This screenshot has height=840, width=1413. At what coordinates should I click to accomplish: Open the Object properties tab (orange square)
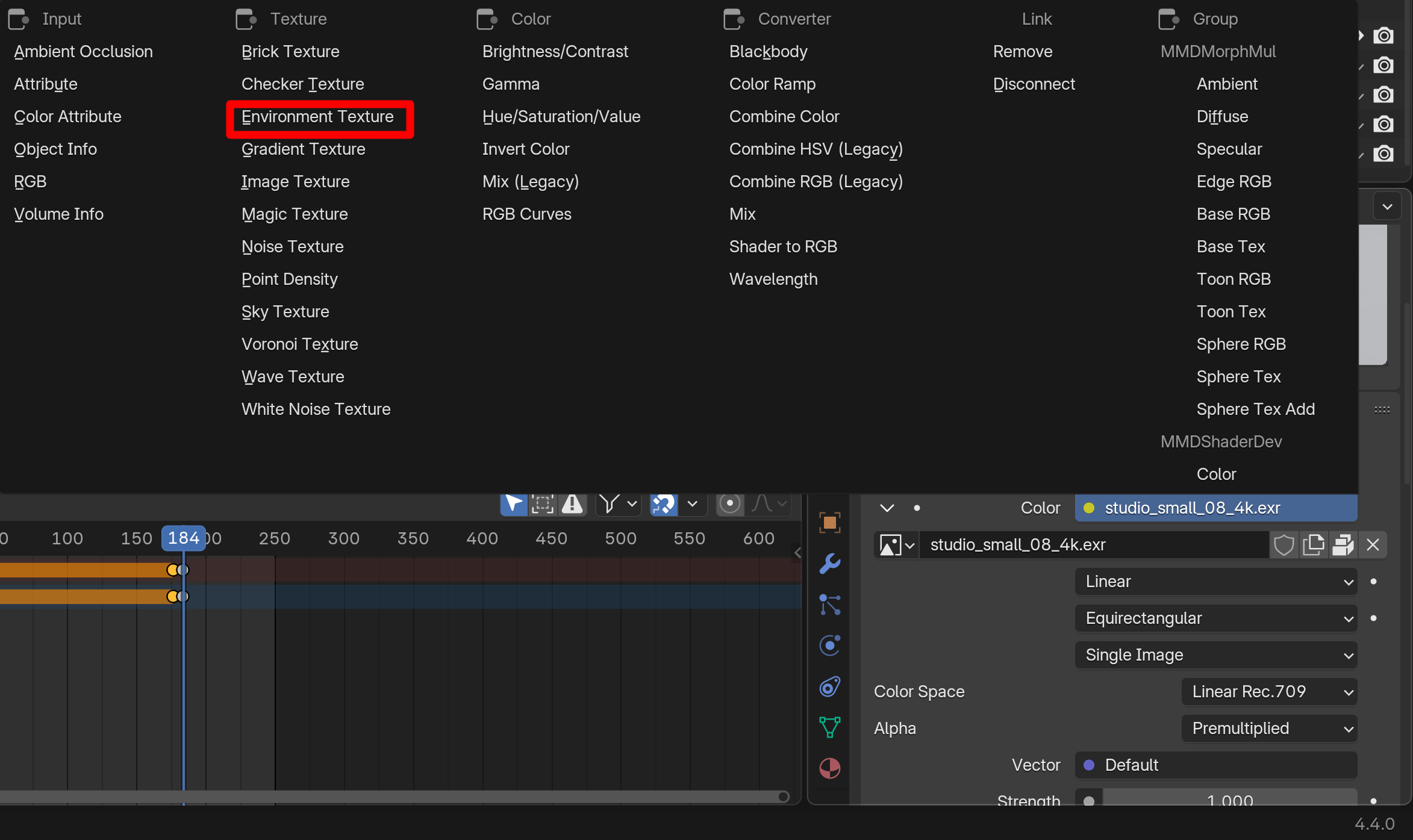tap(829, 523)
